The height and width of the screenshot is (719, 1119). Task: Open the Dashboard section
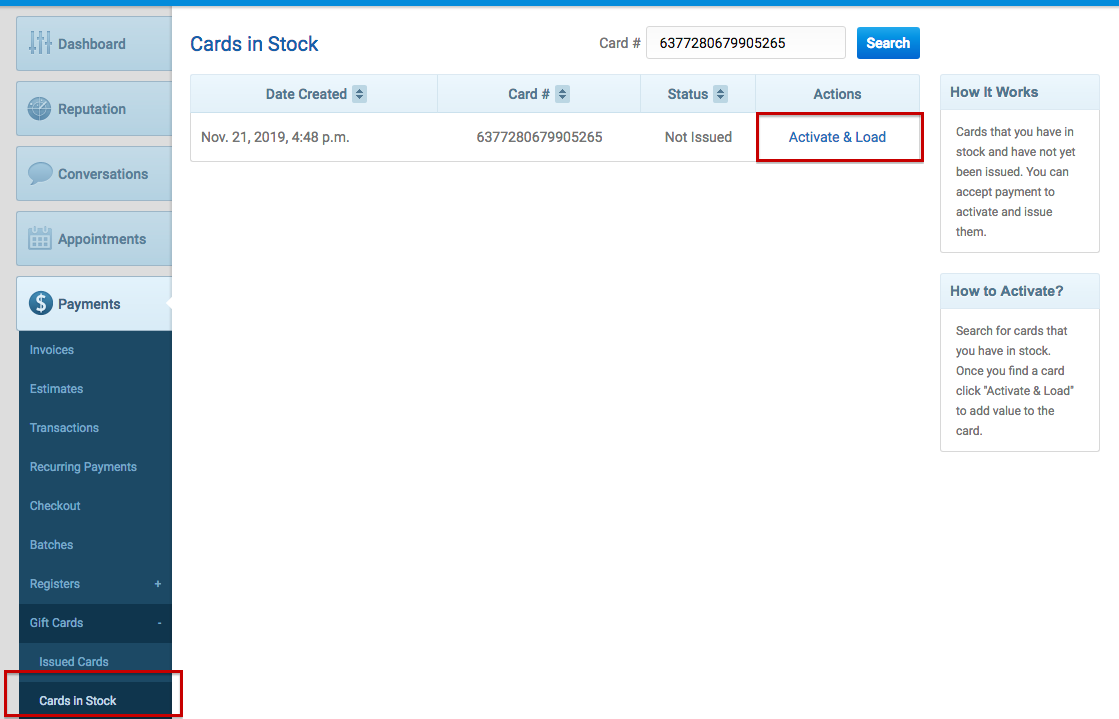(94, 44)
